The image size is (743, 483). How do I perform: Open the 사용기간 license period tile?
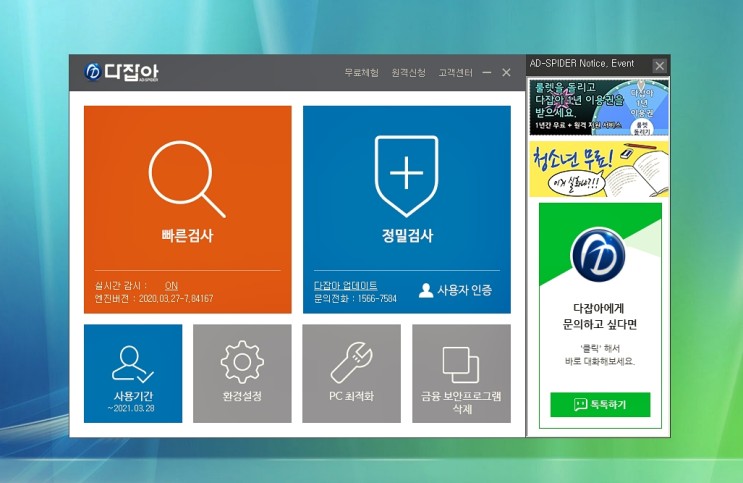pos(133,374)
